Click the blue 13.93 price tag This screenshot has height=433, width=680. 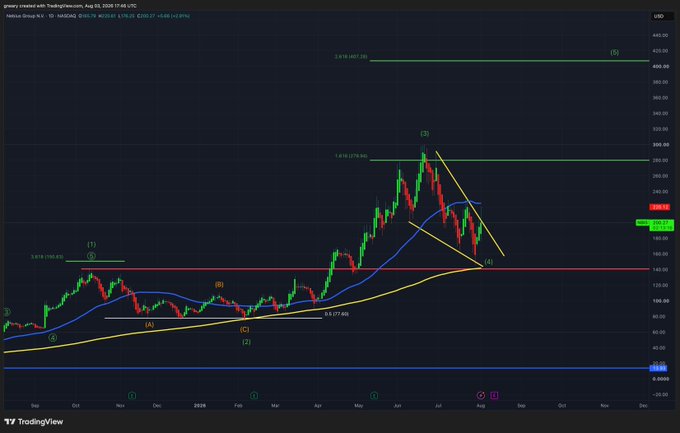click(x=659, y=368)
